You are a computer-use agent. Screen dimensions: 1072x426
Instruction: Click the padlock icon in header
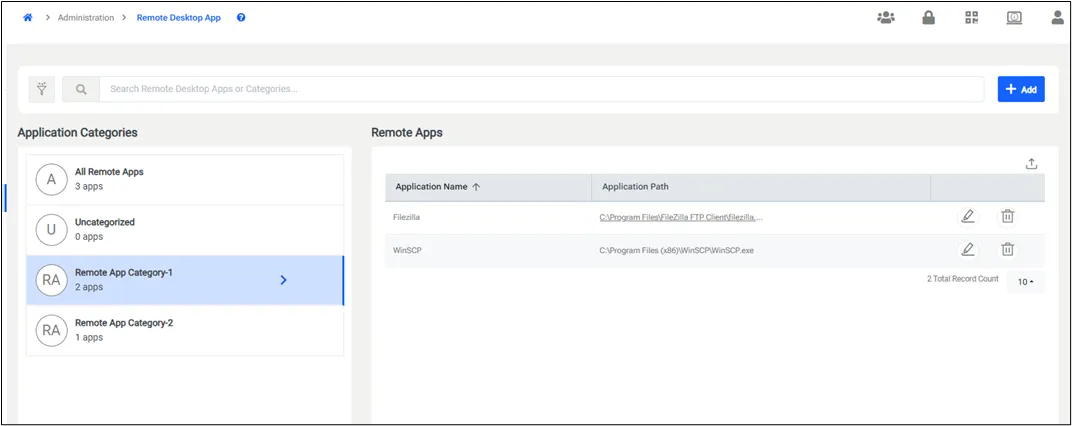(x=928, y=18)
